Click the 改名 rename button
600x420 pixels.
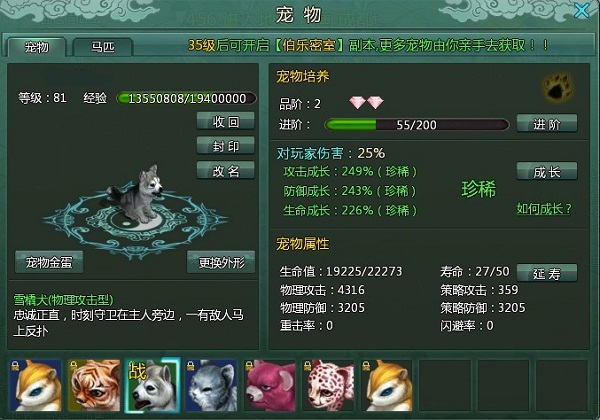pyautogui.click(x=226, y=171)
